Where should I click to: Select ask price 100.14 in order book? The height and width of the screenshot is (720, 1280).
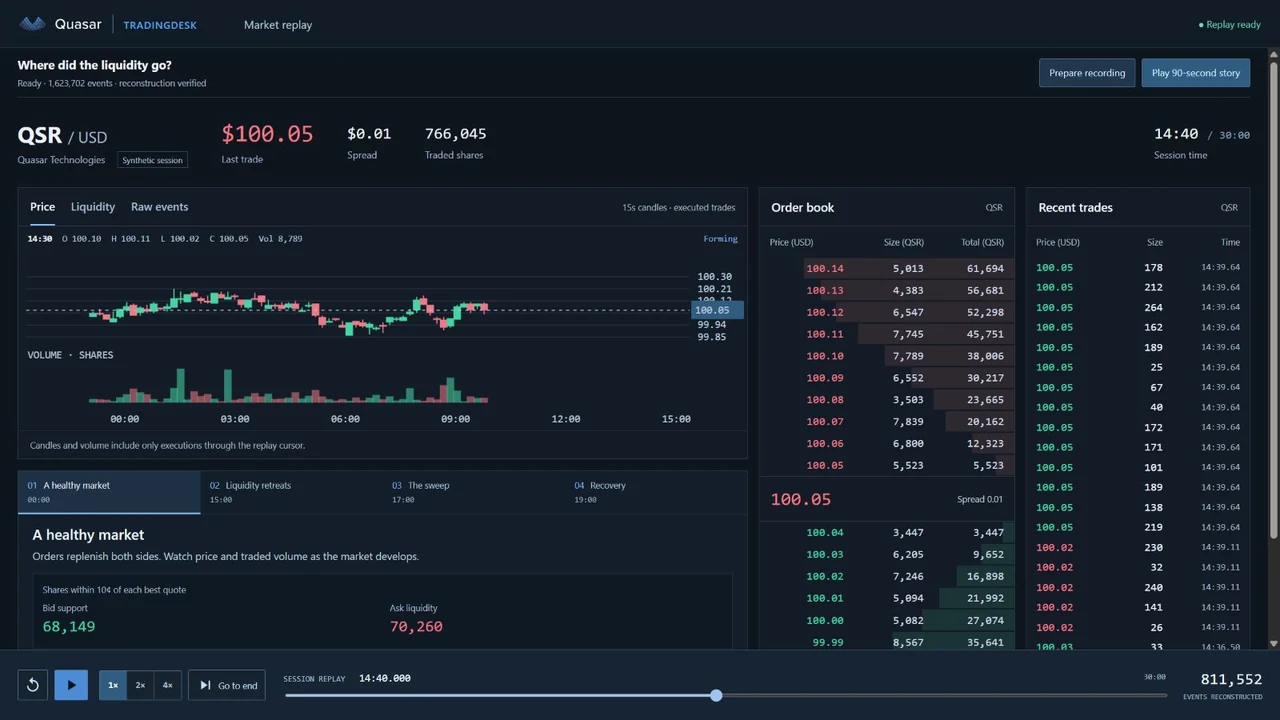tap(825, 268)
